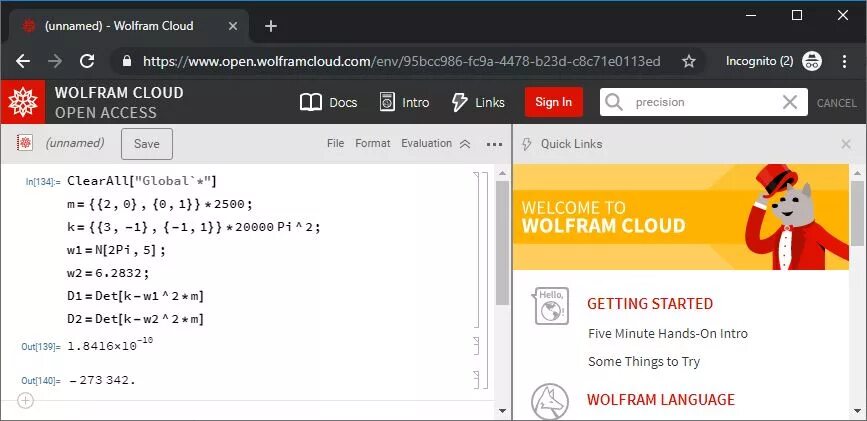Click the notebook vertical scrollbar thumb
Screen dimensions: 867x421
tap(502, 243)
